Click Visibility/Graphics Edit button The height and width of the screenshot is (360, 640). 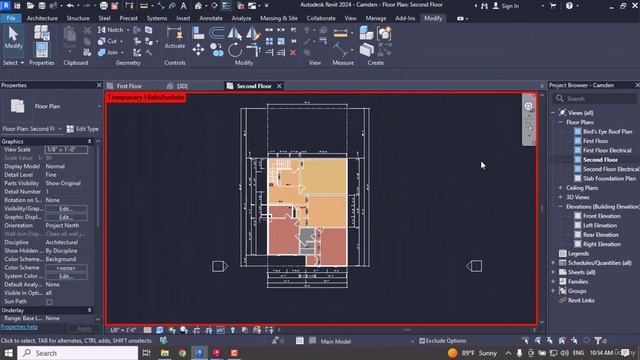[x=66, y=209]
